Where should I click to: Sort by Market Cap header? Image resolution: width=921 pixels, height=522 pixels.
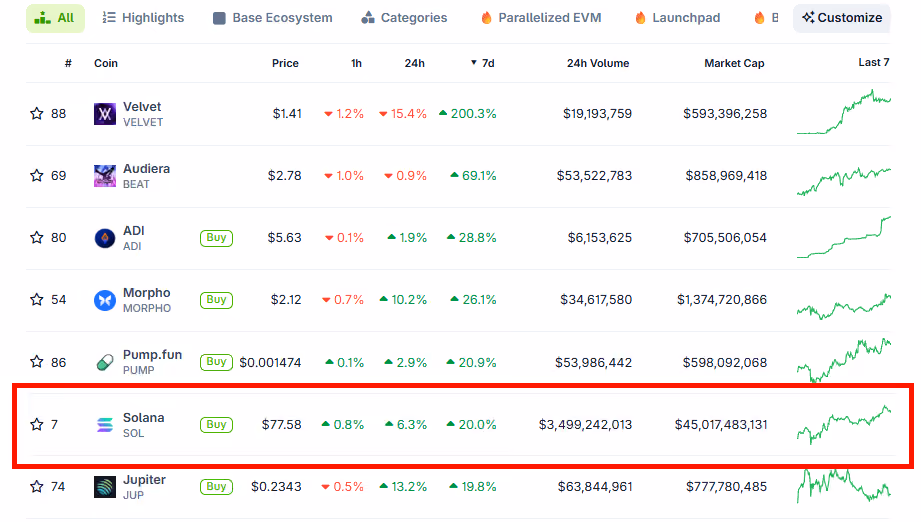coord(734,63)
